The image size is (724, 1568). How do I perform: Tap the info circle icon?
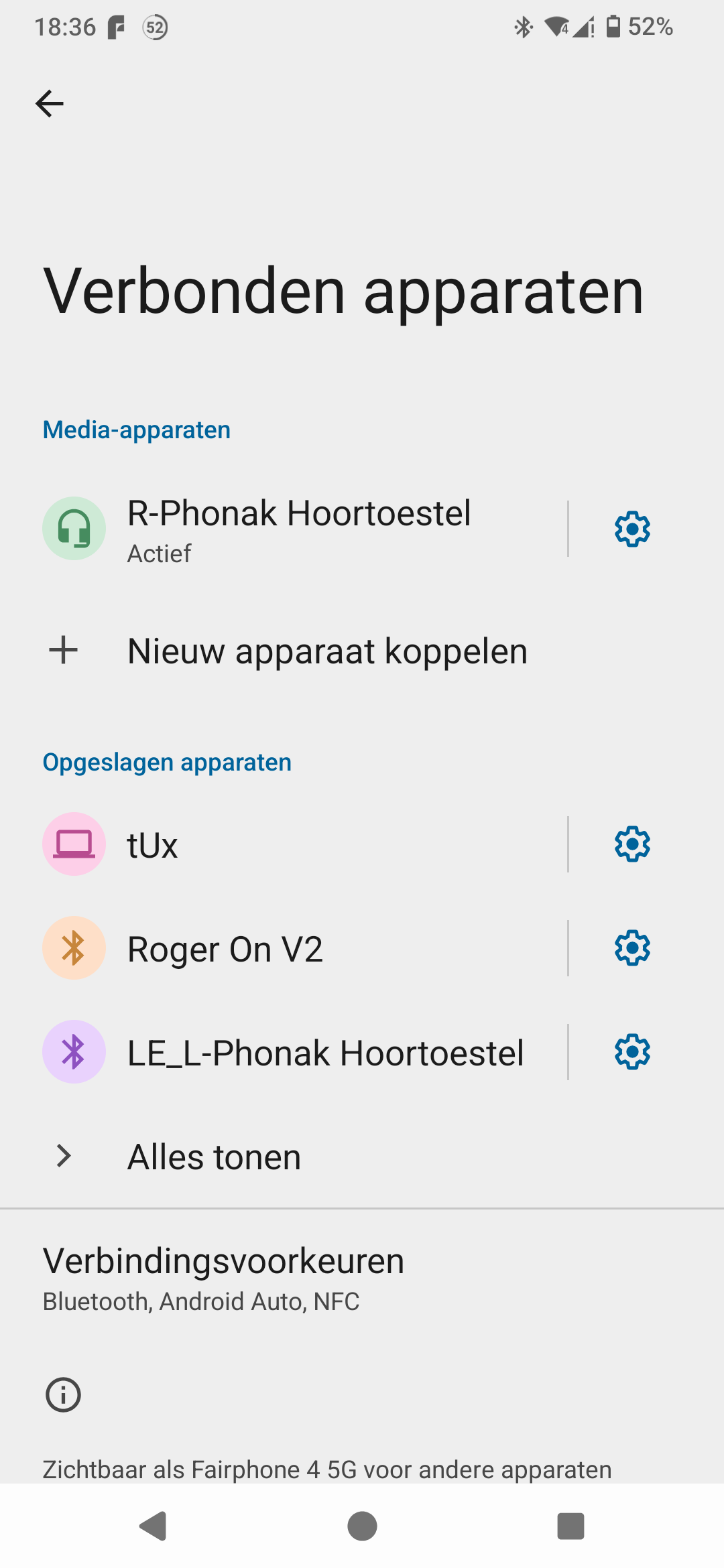pyautogui.click(x=63, y=1395)
